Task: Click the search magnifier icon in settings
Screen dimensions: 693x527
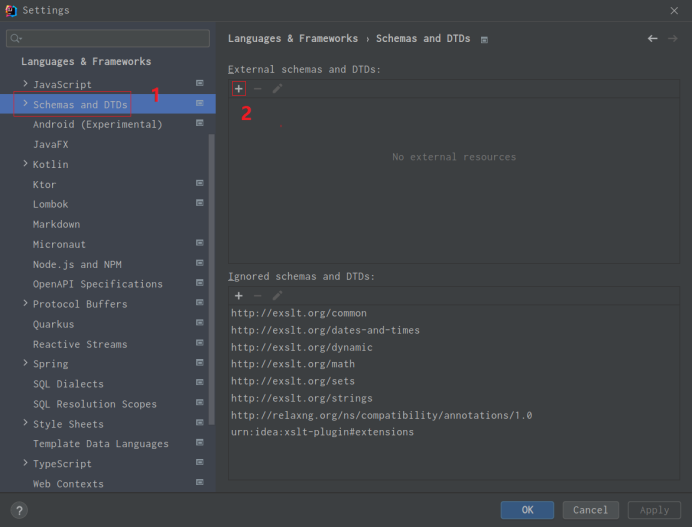Action: (15, 39)
